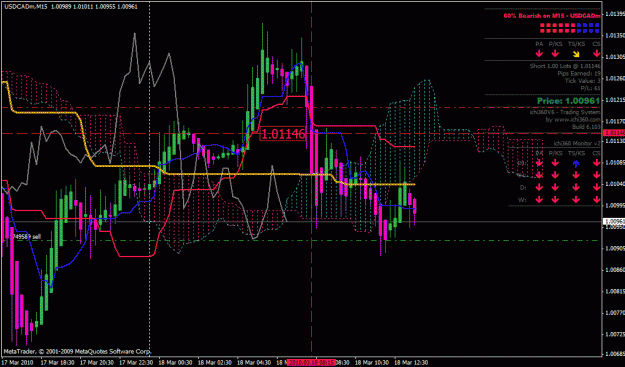Click the blue squares of the bearish strength meter
The width and height of the screenshot is (625, 367).
pos(588,27)
